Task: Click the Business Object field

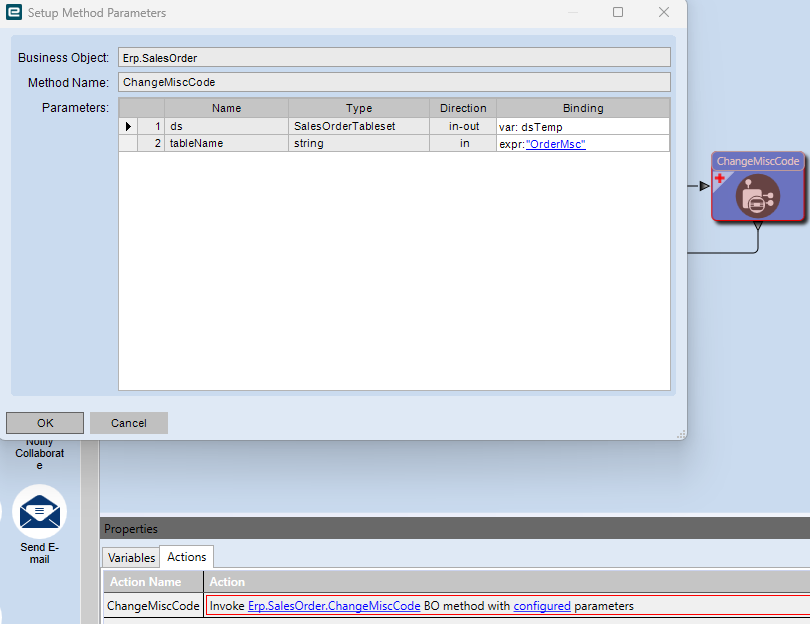Action: click(394, 57)
